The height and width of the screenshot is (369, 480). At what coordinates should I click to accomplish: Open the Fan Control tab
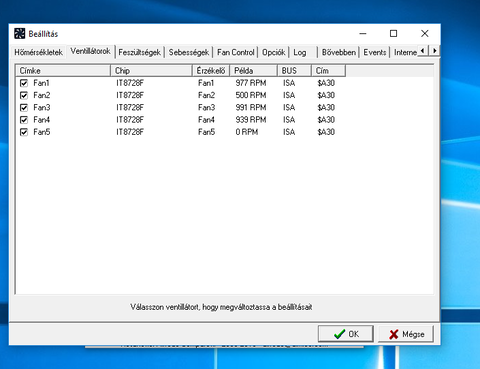235,52
